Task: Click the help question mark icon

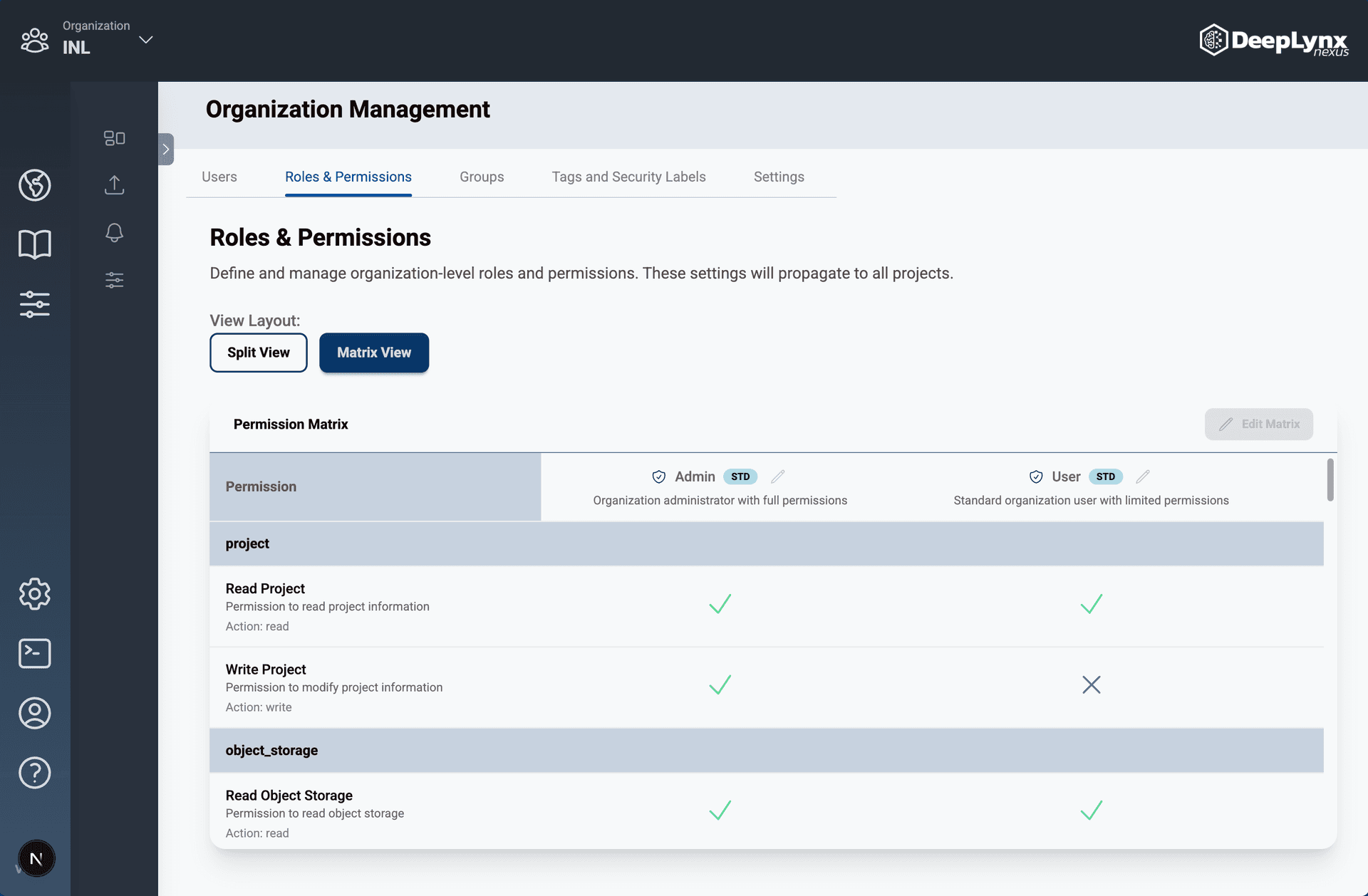Action: 34,773
